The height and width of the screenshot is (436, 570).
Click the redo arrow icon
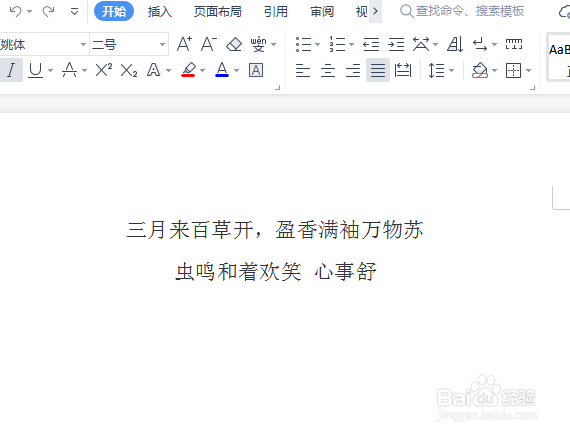(x=48, y=12)
